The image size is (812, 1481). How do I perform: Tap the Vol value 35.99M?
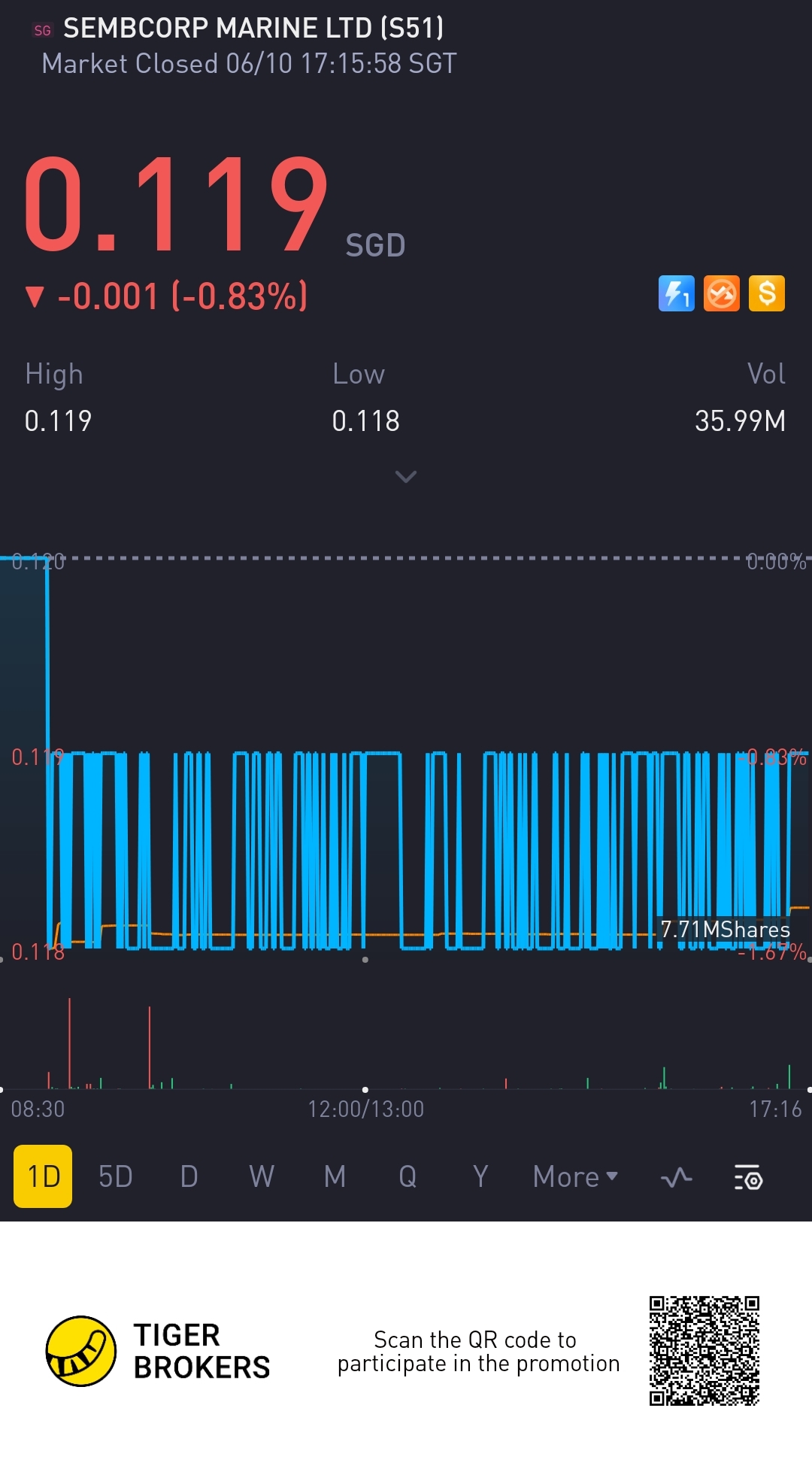[x=740, y=420]
